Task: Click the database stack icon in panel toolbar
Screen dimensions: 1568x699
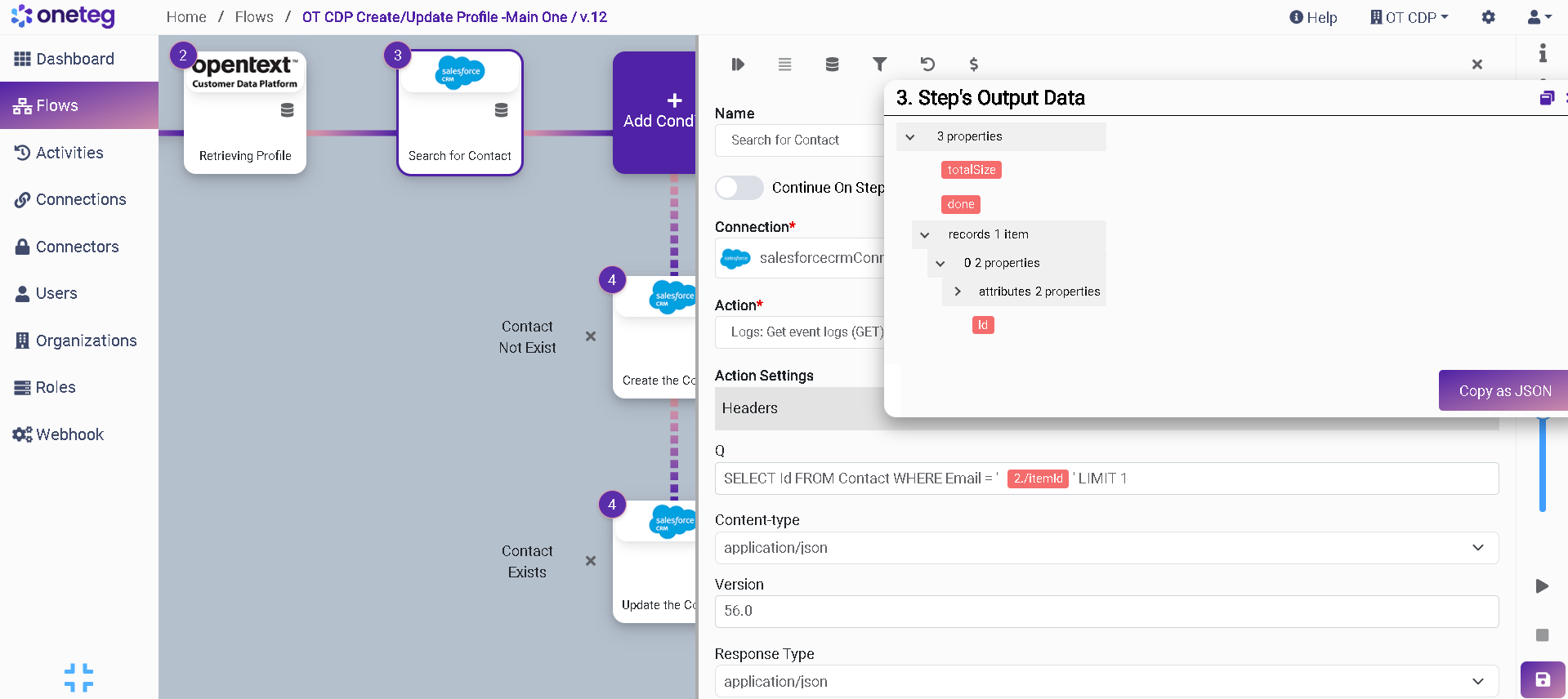Action: [832, 65]
